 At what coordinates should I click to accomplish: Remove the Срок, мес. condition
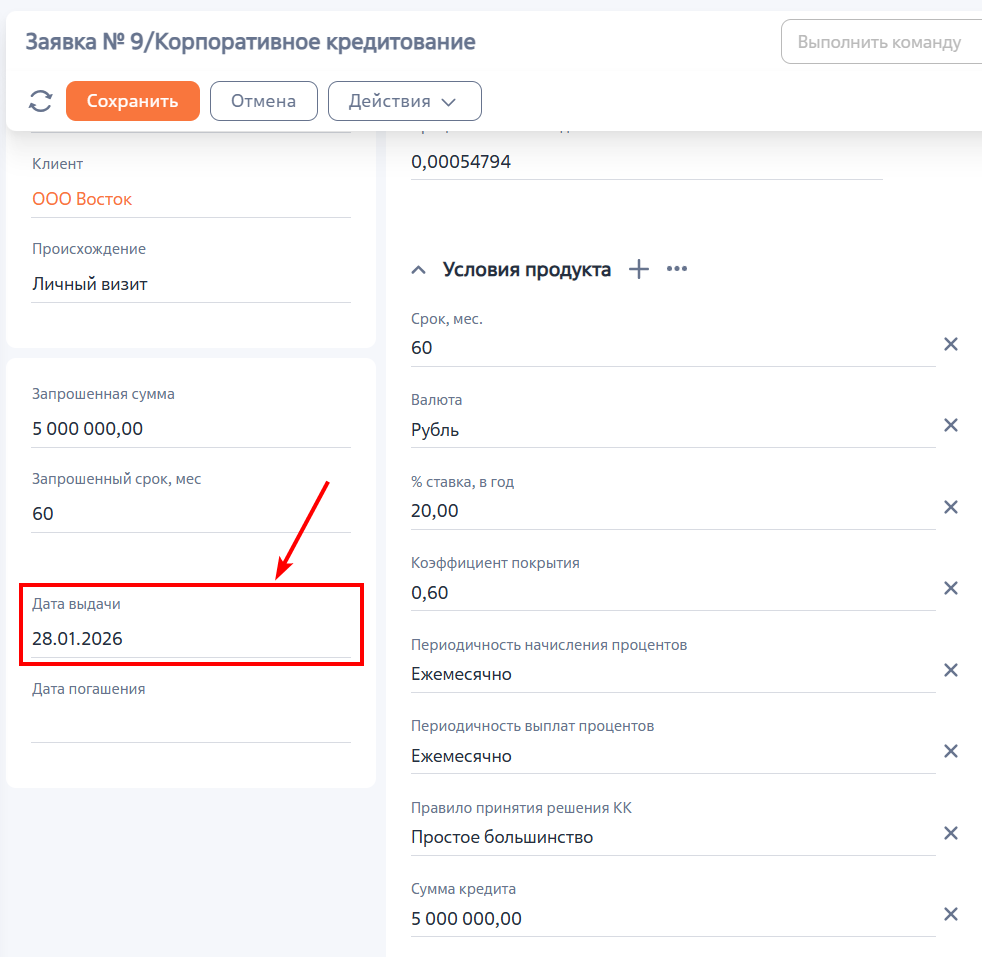point(951,344)
